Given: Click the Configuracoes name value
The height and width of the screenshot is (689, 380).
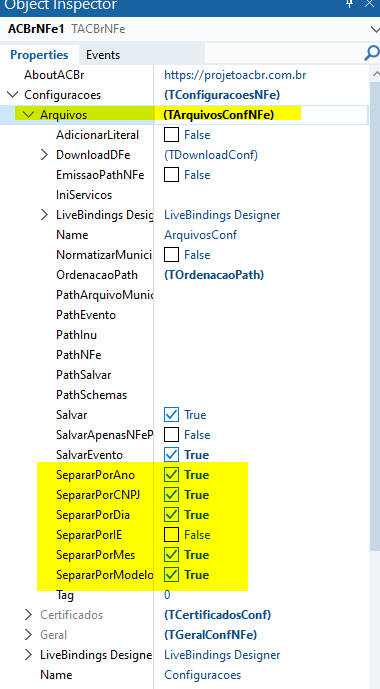Looking at the screenshot, I should click(203, 675).
